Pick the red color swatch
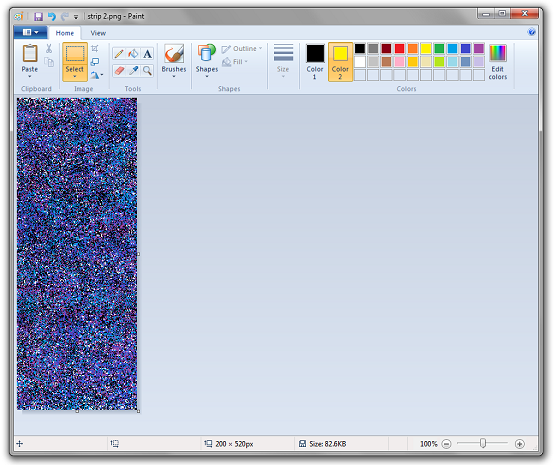This screenshot has height=465, width=554. coord(399,48)
